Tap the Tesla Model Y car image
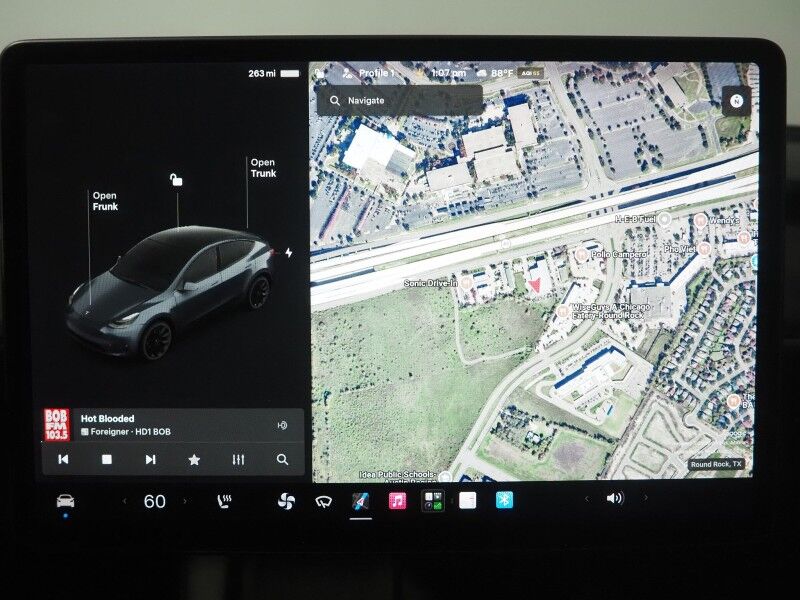 click(171, 292)
